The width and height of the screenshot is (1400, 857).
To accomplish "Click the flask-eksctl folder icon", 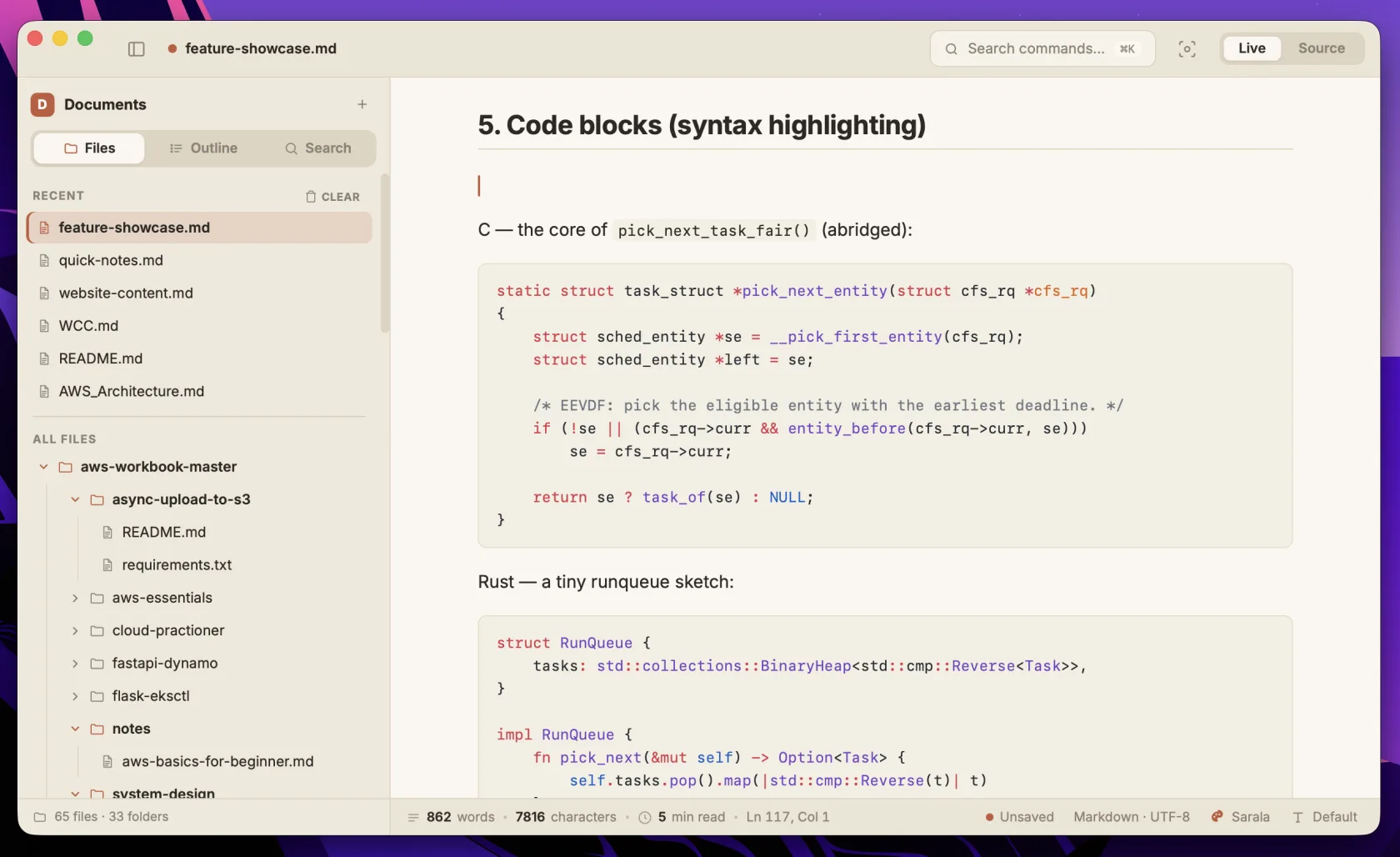I will [x=97, y=696].
